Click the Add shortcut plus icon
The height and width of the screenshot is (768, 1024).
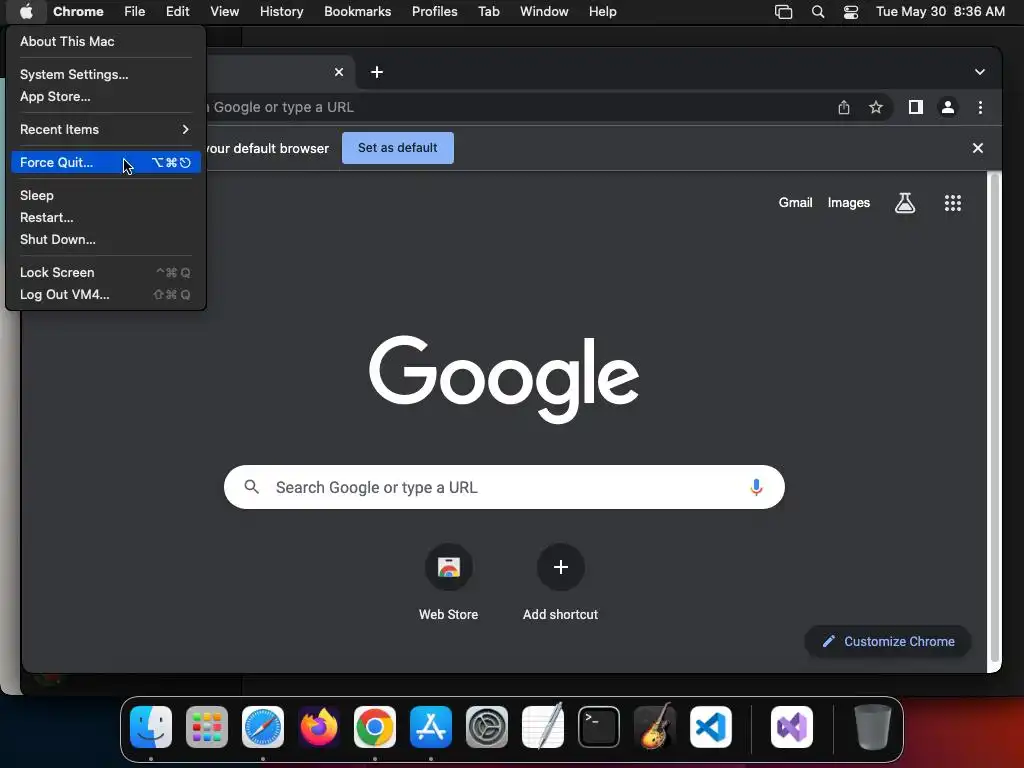[x=560, y=567]
